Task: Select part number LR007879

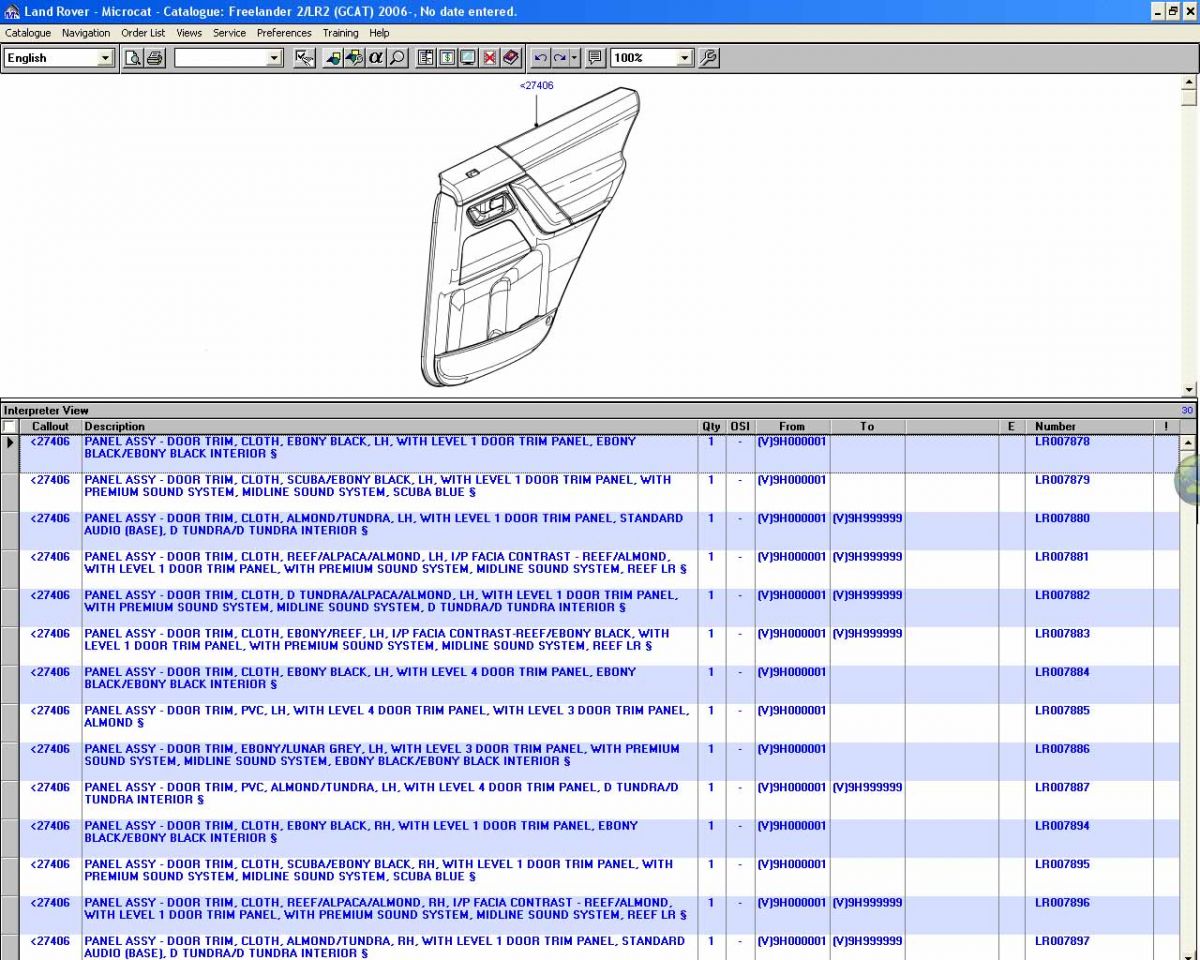Action: coord(1062,480)
